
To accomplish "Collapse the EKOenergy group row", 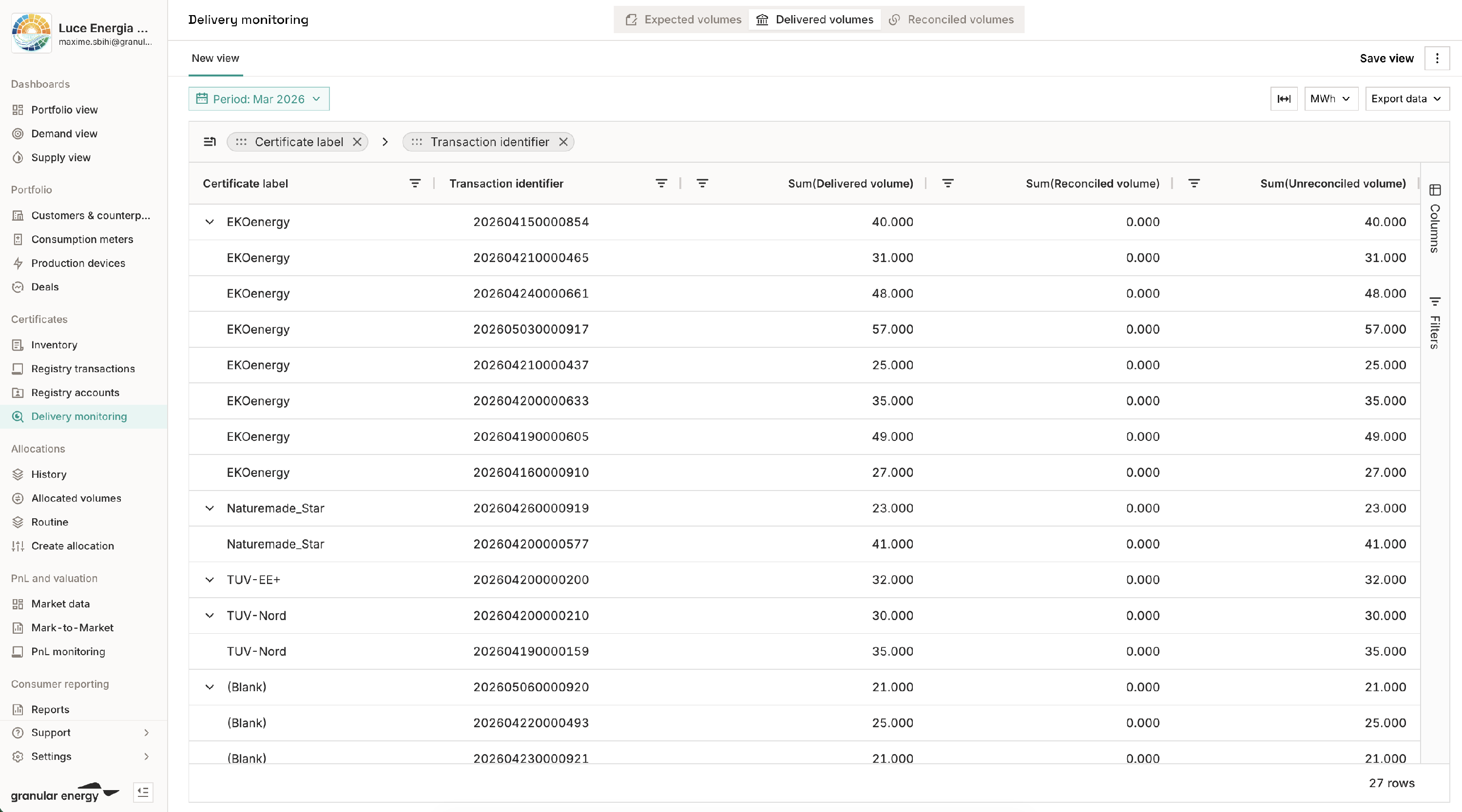I will 210,222.
